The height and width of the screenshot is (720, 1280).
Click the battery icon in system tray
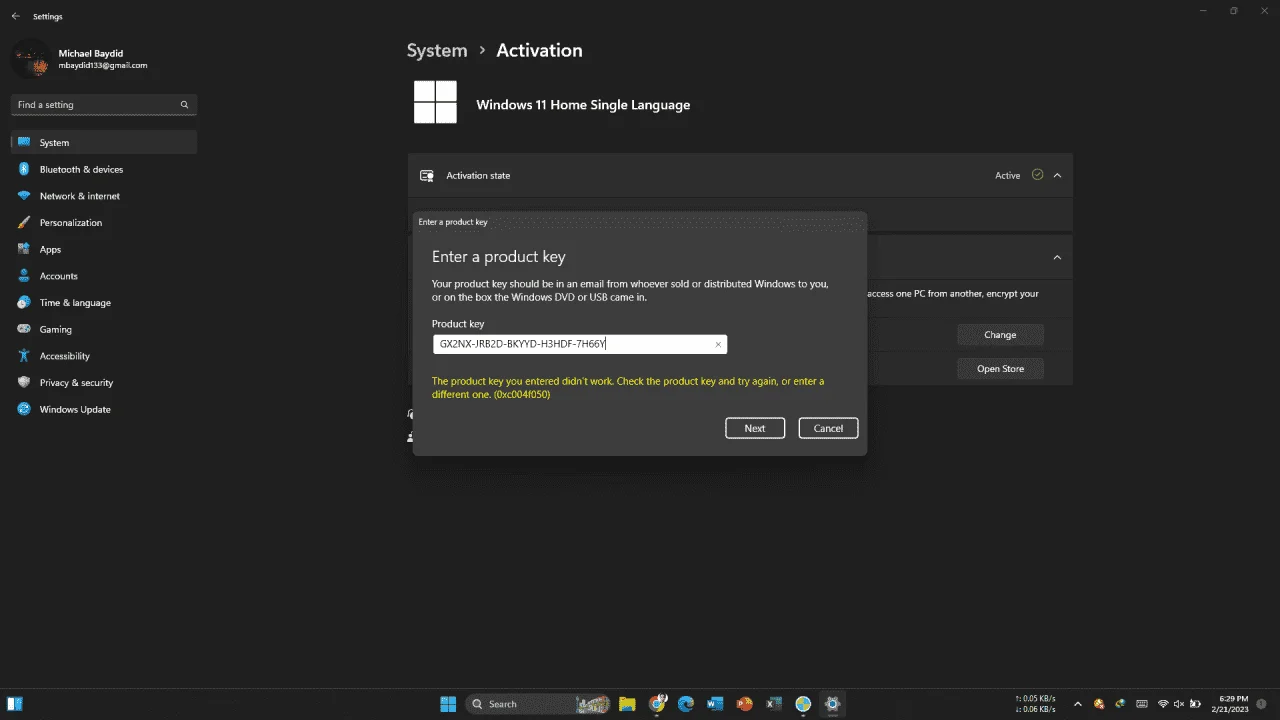tap(1197, 704)
